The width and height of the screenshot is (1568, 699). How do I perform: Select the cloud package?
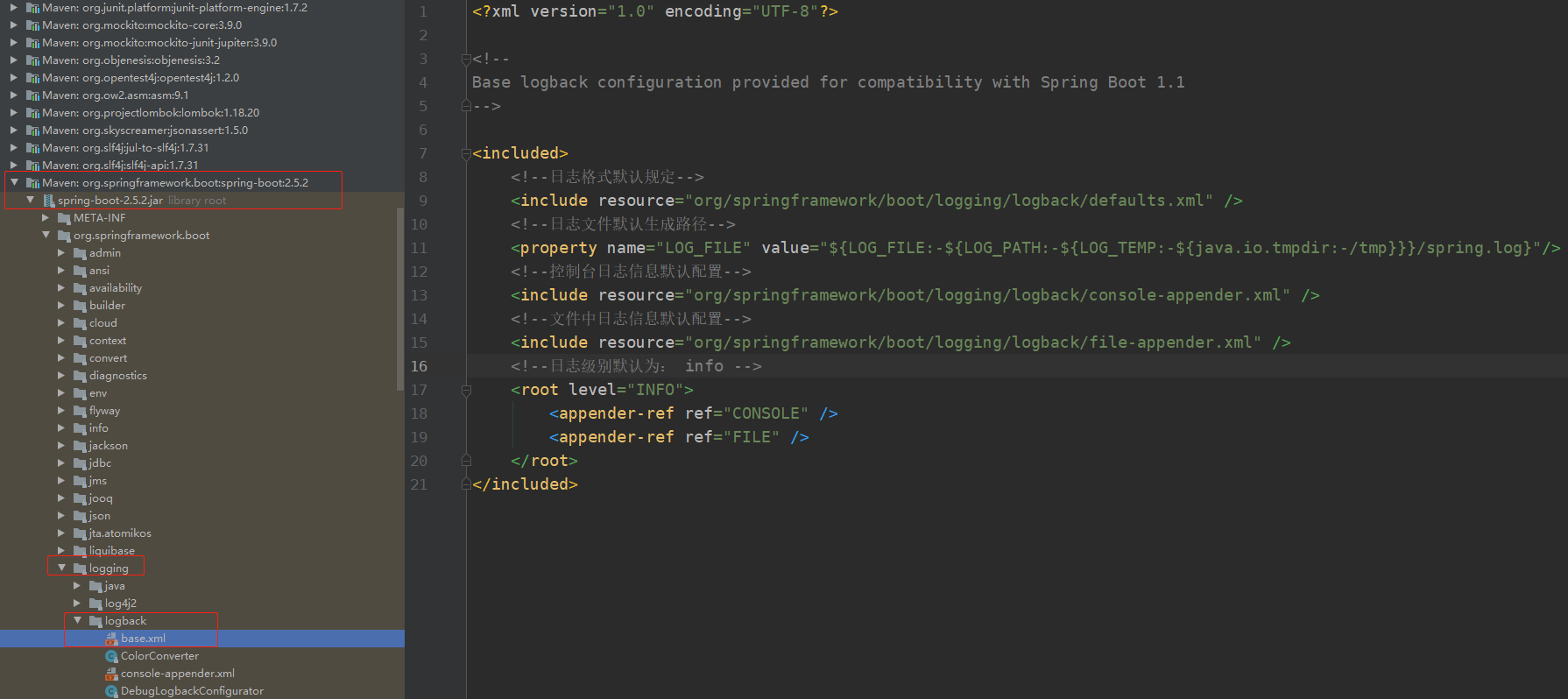[x=102, y=322]
